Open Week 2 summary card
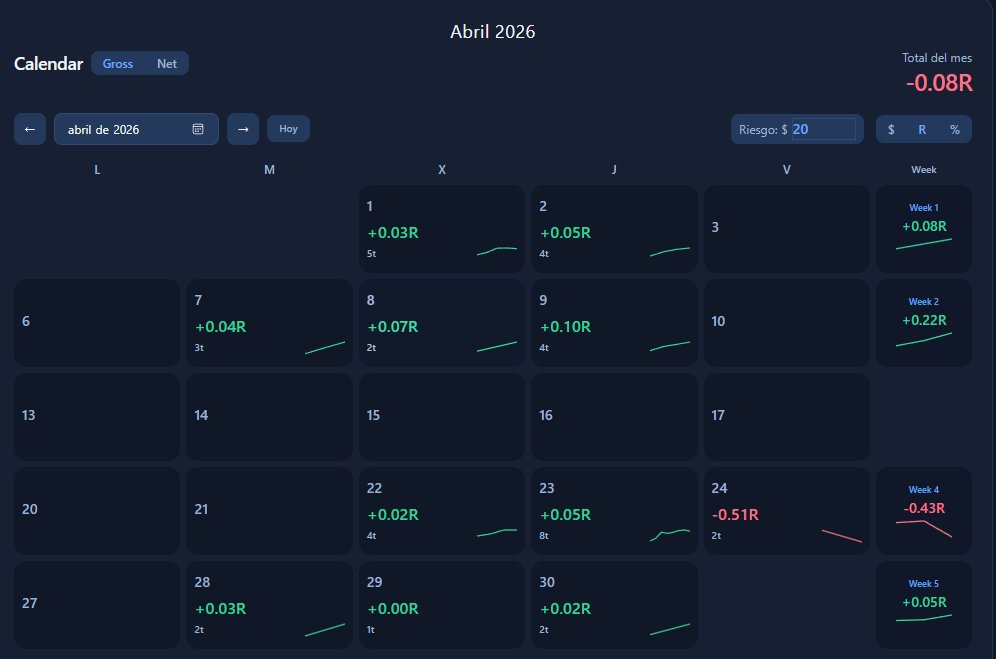 pos(924,323)
